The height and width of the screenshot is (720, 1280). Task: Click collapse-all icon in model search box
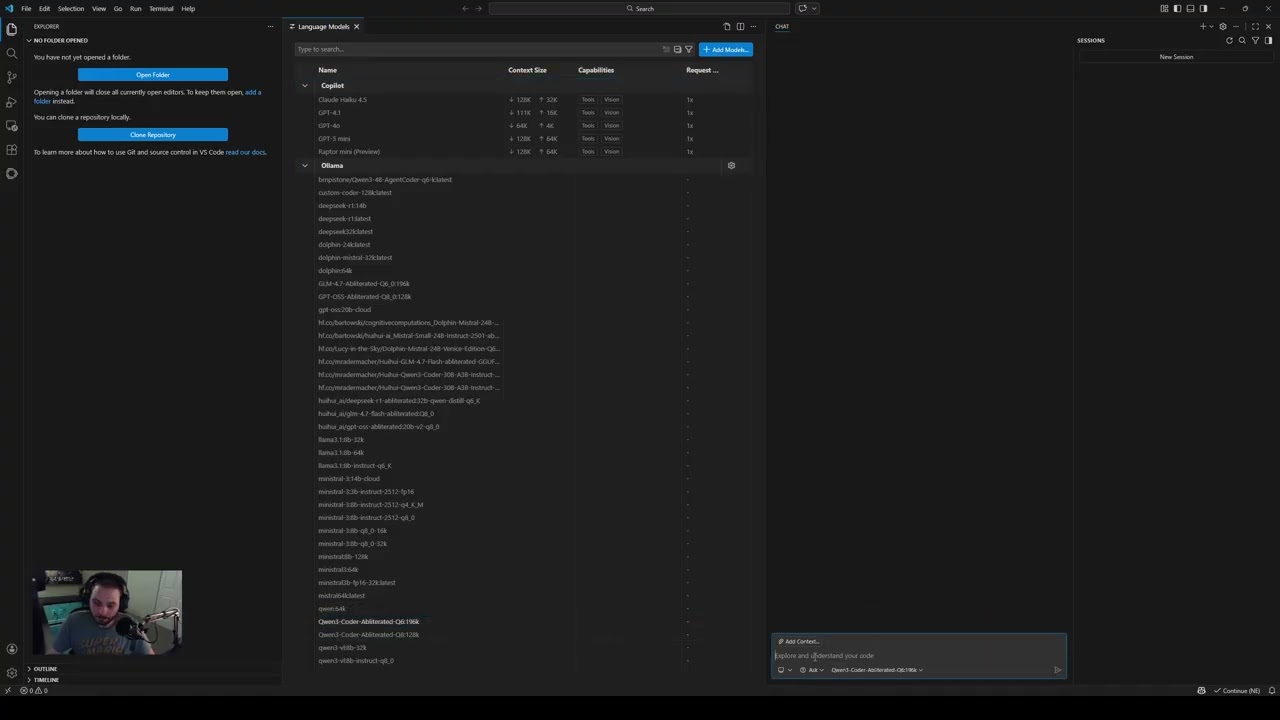click(x=677, y=49)
